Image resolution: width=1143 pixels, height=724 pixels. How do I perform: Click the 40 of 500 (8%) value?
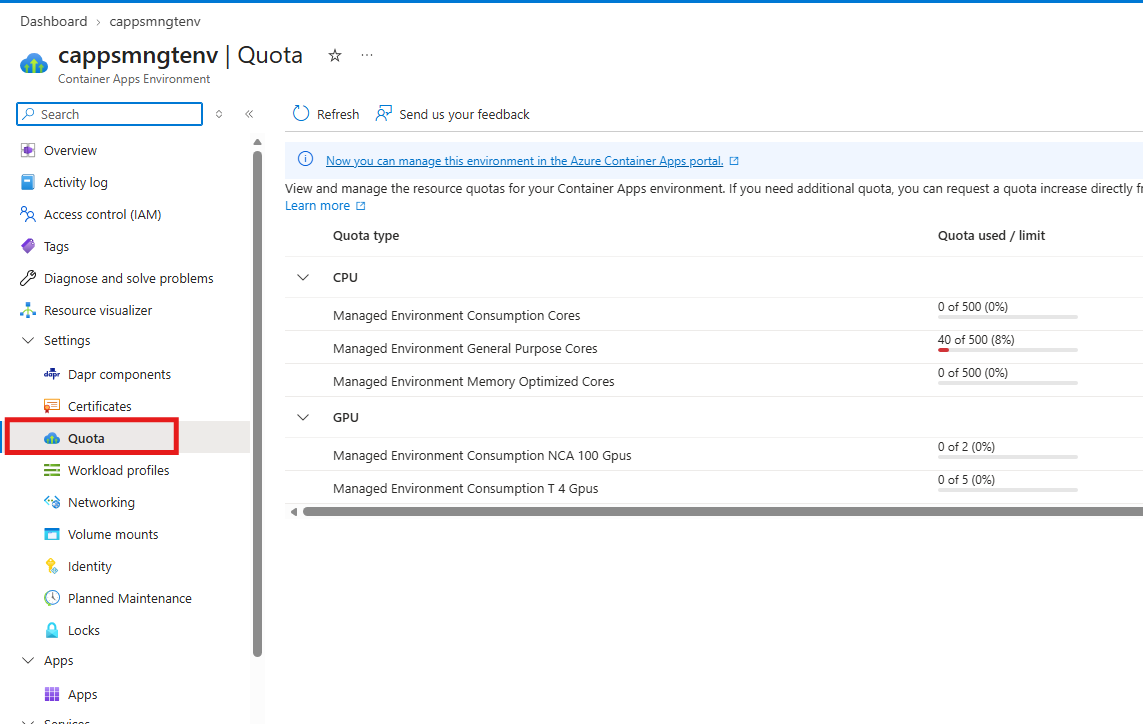[x=975, y=340]
